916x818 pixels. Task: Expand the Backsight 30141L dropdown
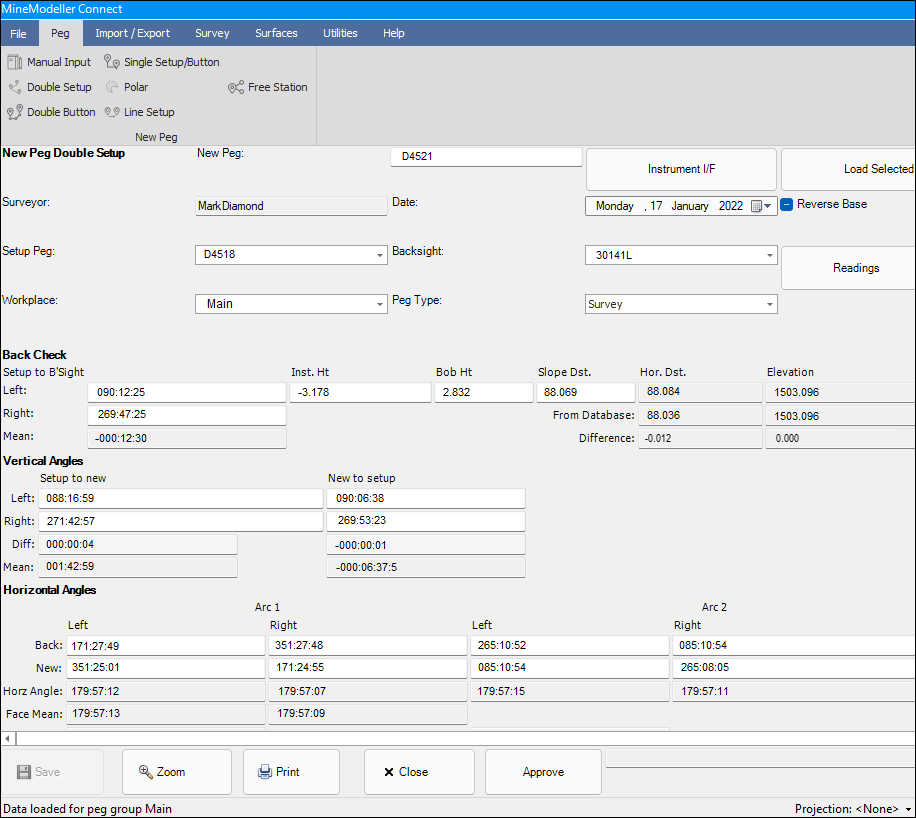click(x=768, y=256)
